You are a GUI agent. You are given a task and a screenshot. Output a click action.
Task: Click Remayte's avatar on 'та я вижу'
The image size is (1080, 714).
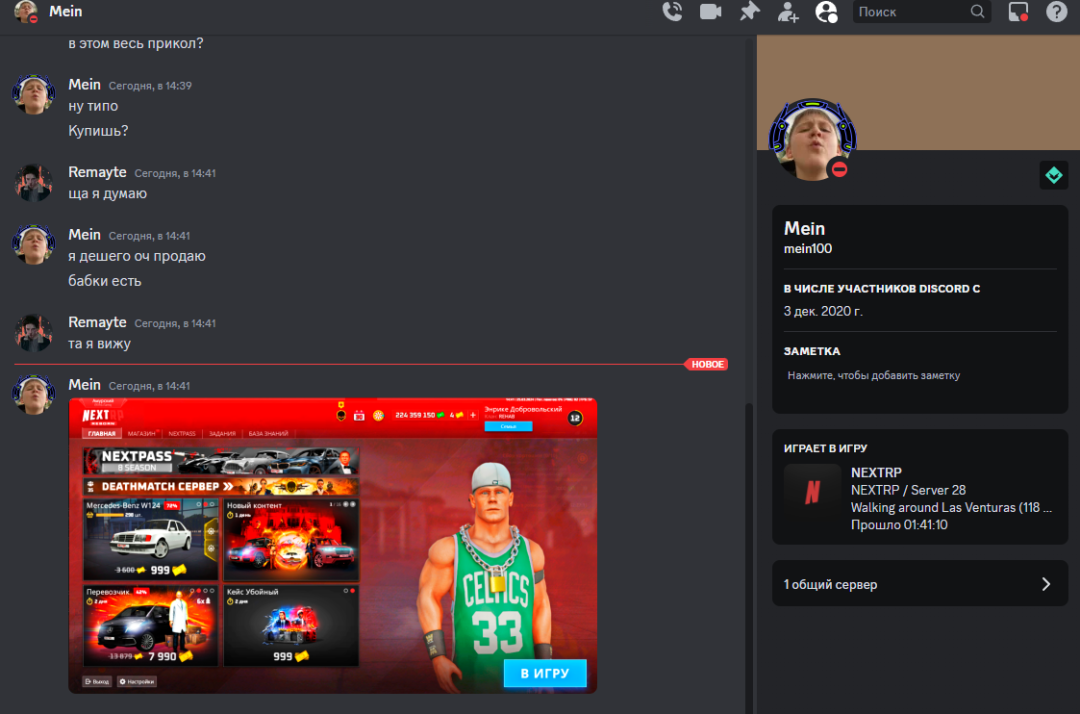click(33, 333)
